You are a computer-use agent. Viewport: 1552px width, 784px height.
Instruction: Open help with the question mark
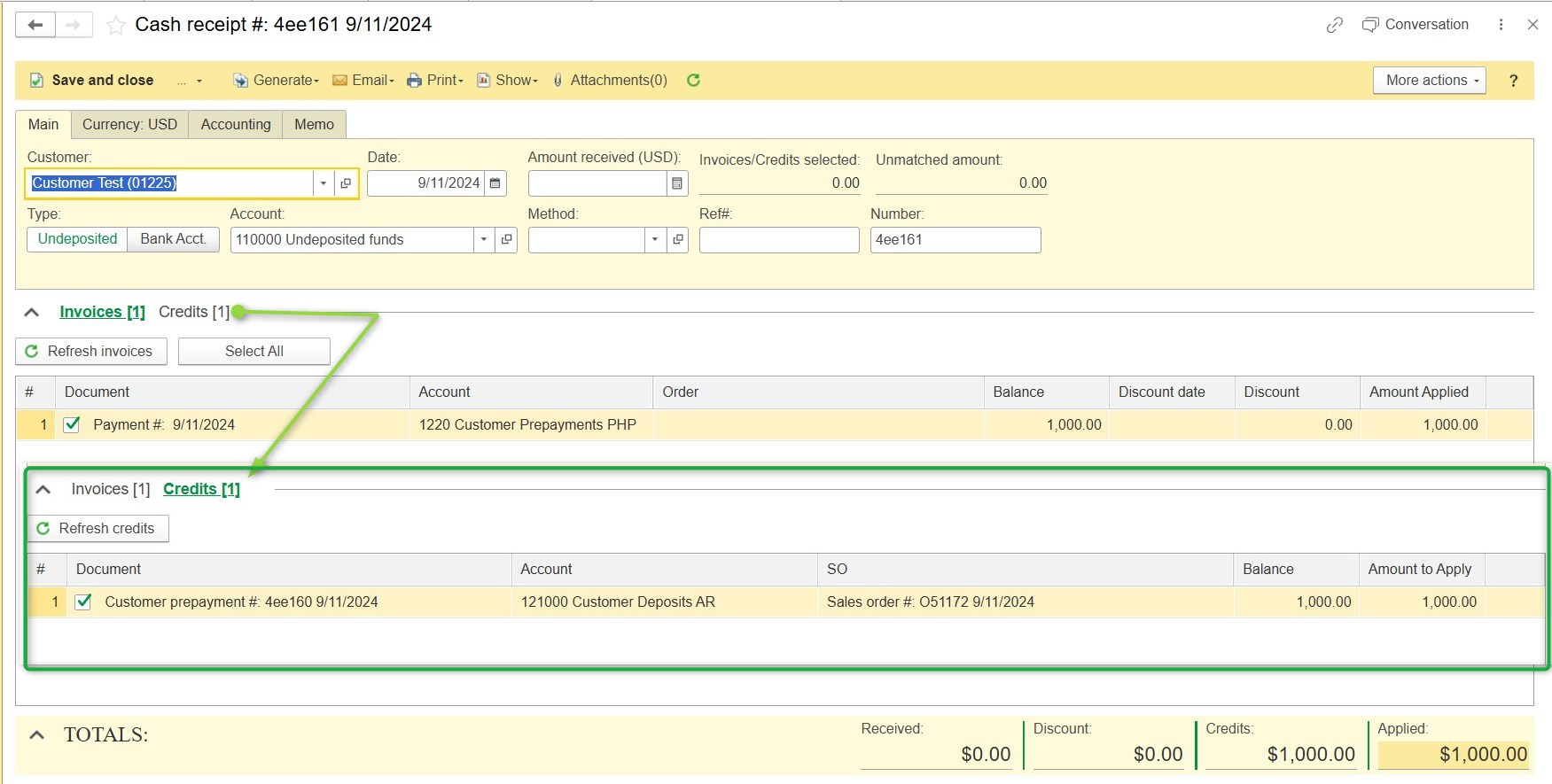pyautogui.click(x=1514, y=81)
